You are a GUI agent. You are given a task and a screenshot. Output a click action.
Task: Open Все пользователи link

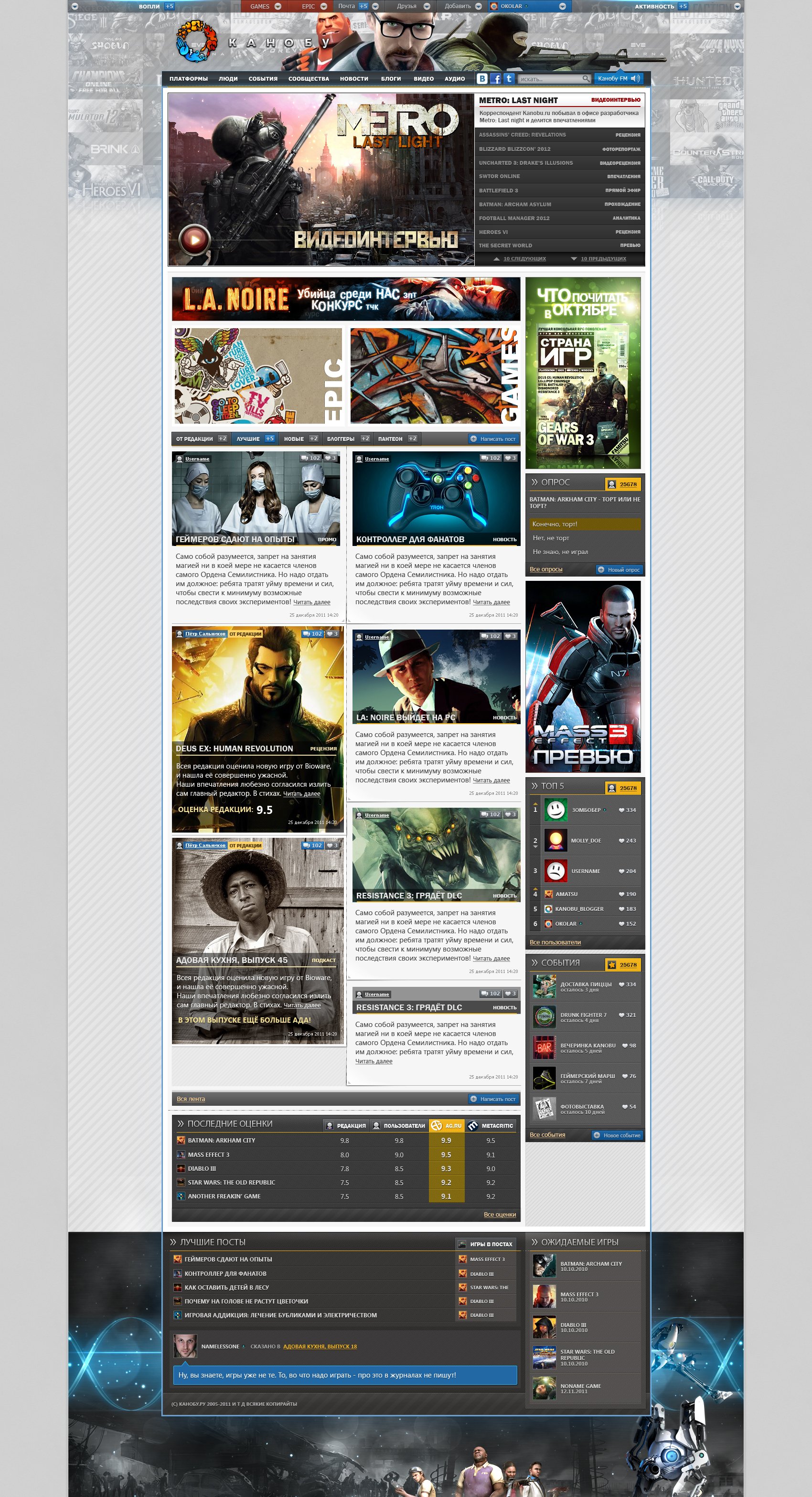[555, 942]
